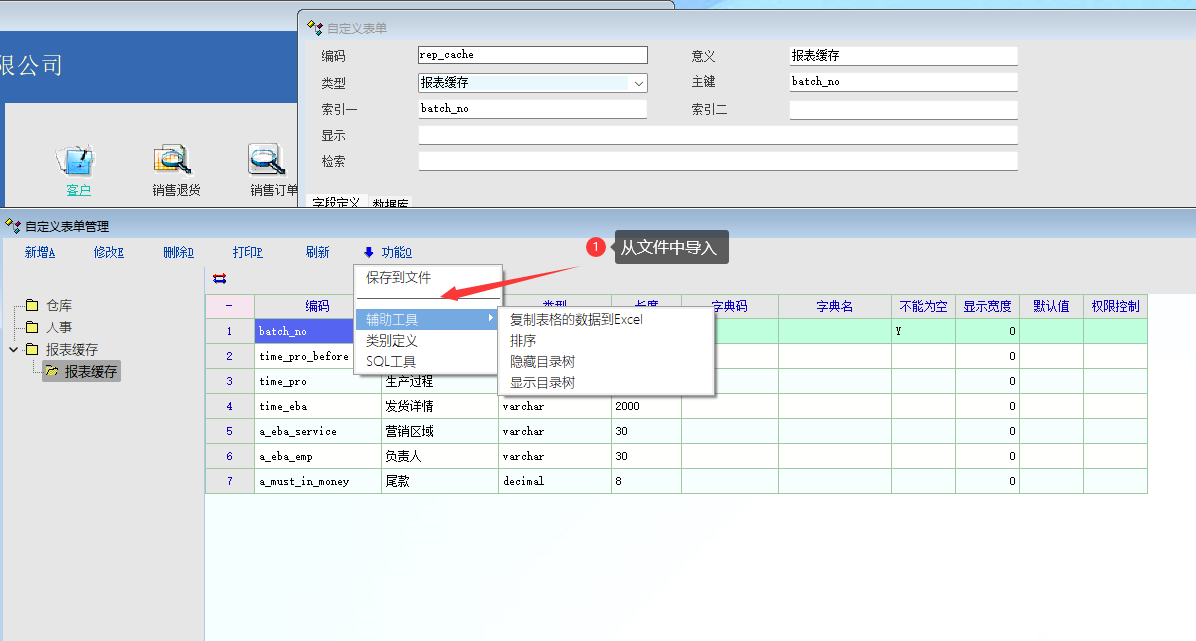
Task: Choose 保存到文件 from the menu
Action: (398, 278)
